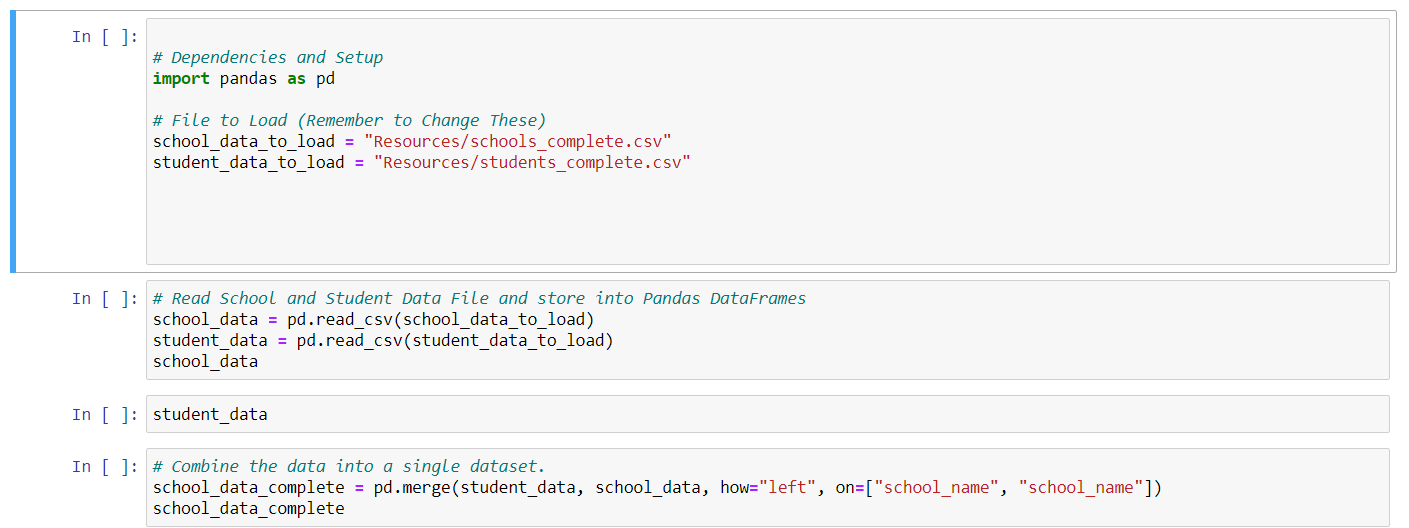Viewport: 1409px width, 528px height.
Task: Click the In [ ] prompt of the first cell
Action: pos(105,36)
